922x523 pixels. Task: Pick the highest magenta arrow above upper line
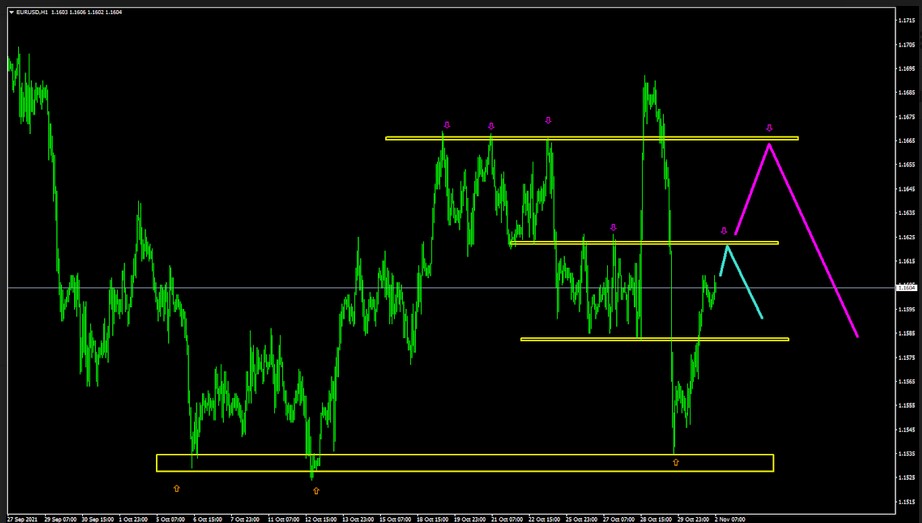coord(548,120)
